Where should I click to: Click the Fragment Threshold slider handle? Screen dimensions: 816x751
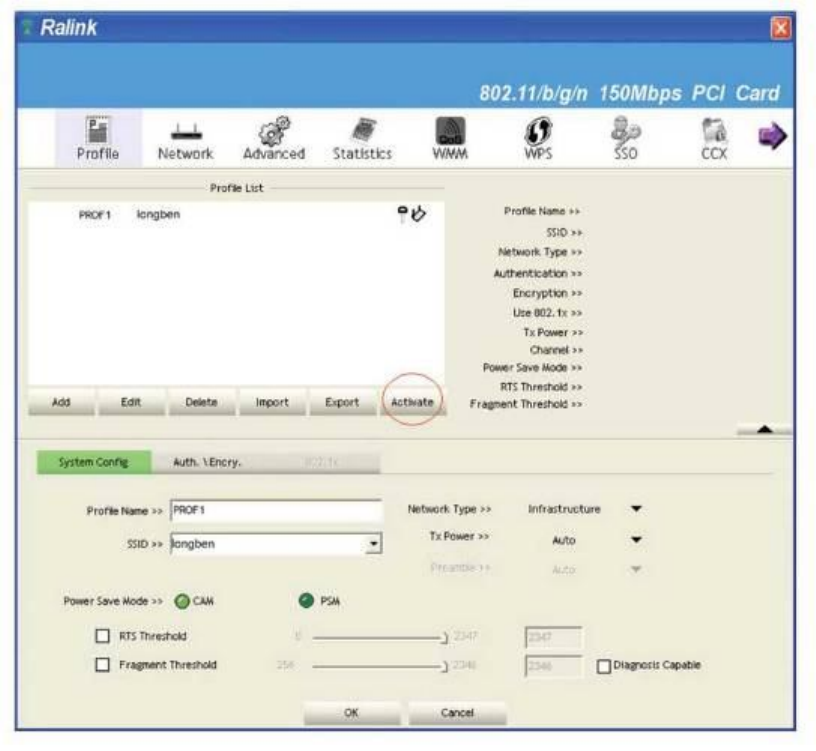pos(444,666)
